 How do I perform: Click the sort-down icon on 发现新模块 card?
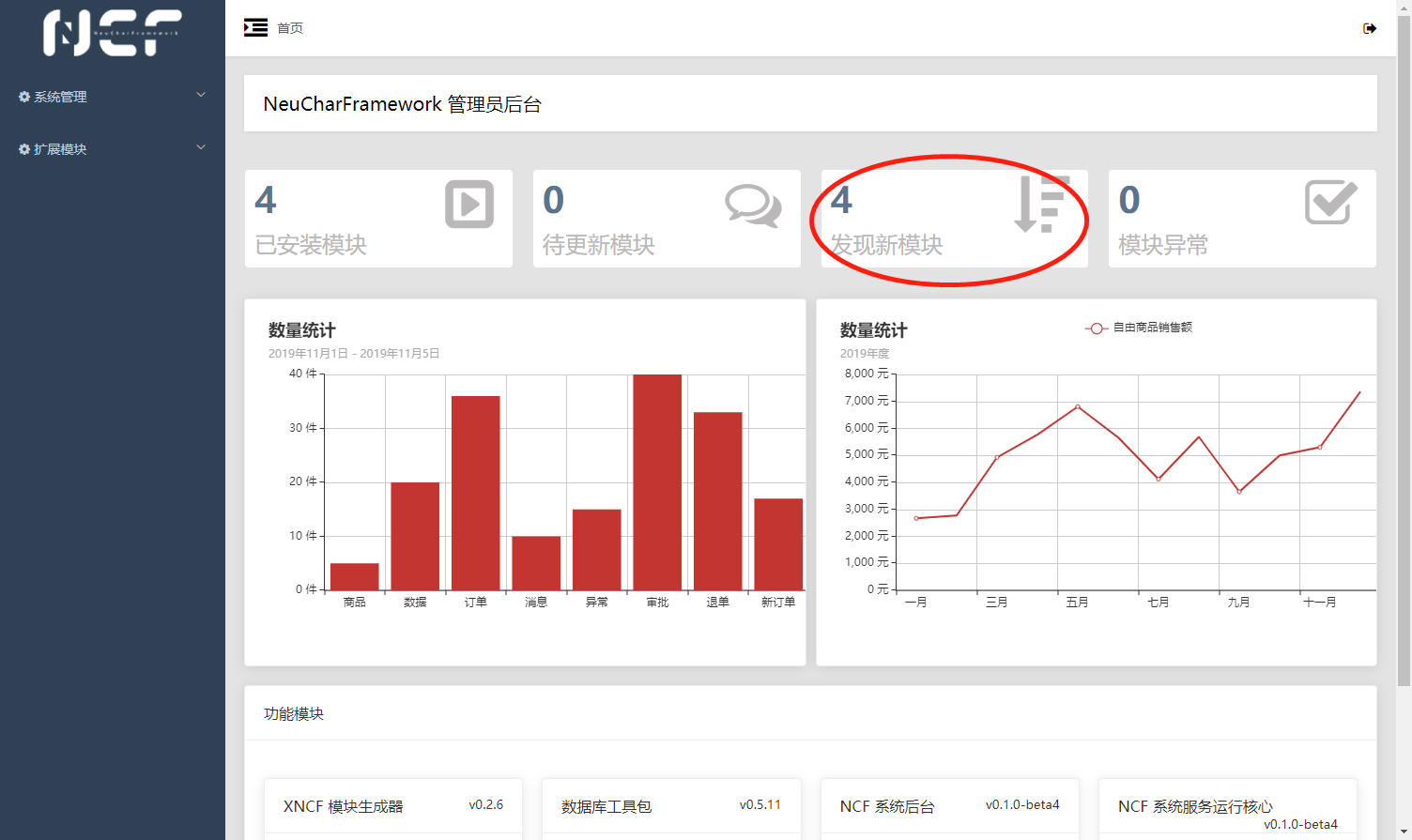(1041, 204)
